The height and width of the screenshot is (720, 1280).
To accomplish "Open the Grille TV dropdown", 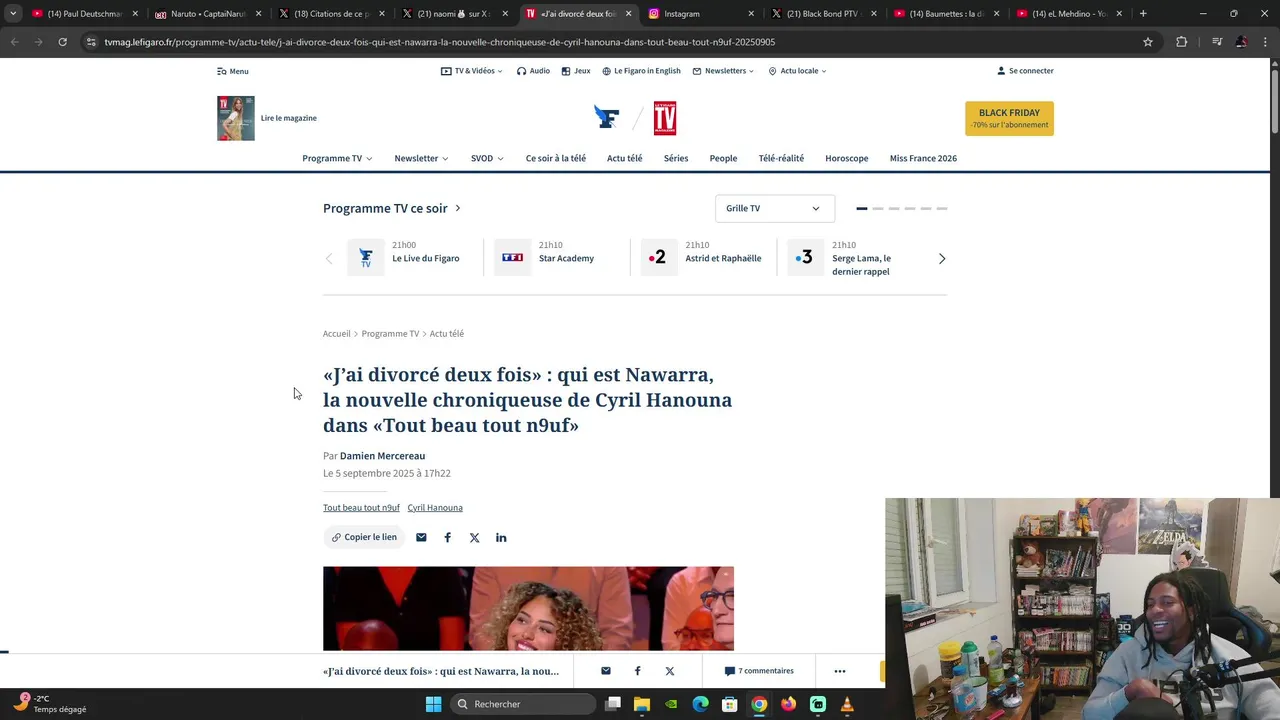I will pyautogui.click(x=774, y=208).
